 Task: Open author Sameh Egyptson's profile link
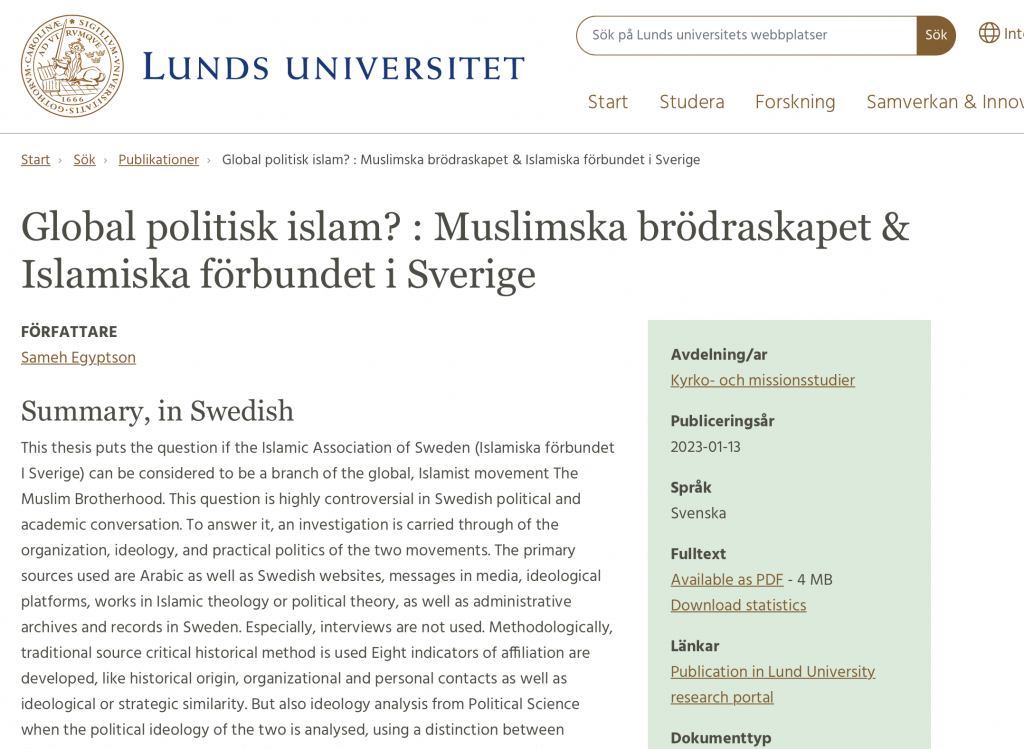[x=78, y=358]
